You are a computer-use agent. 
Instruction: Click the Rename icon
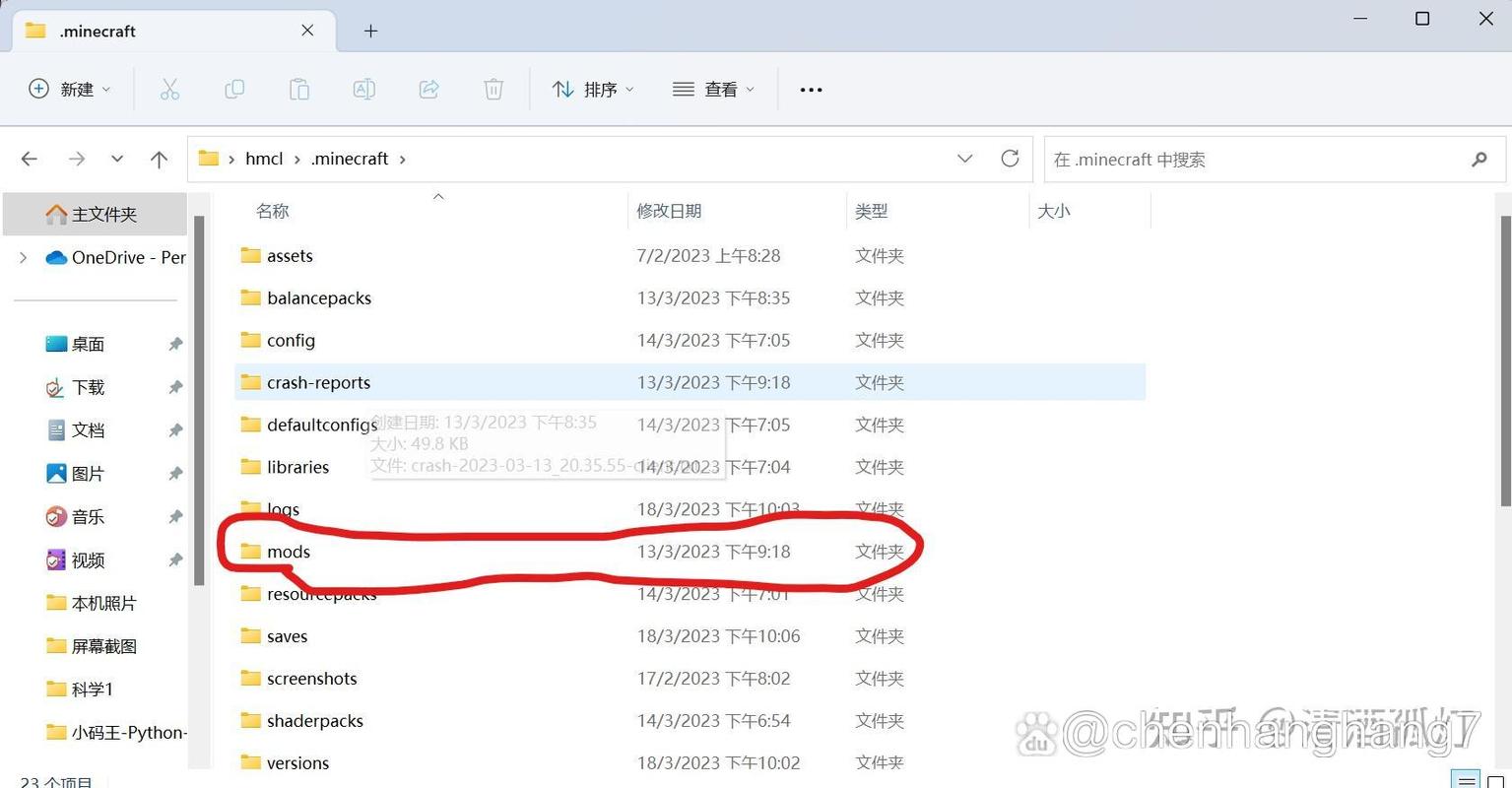click(363, 90)
